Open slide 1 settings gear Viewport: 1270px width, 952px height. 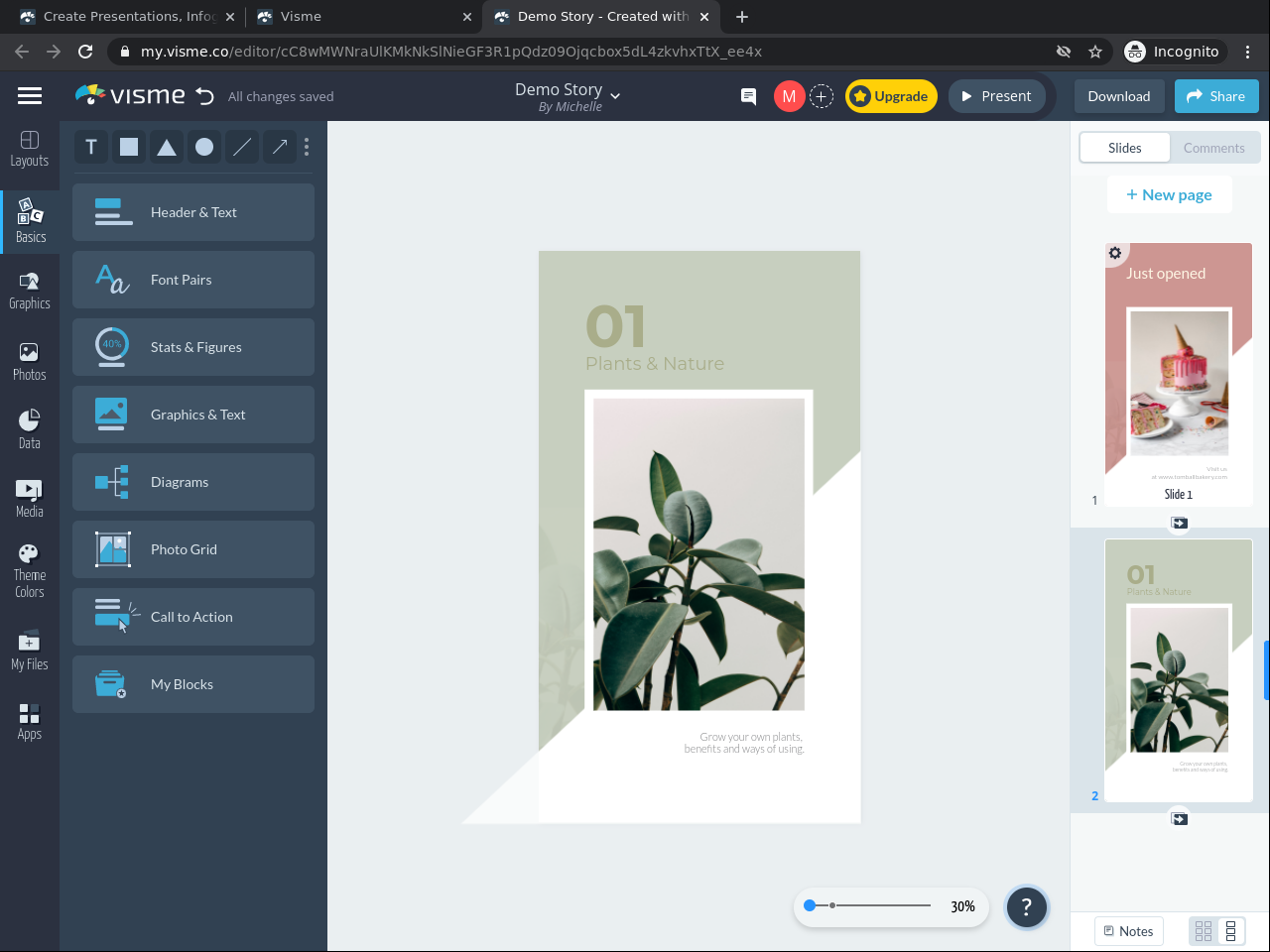point(1115,253)
